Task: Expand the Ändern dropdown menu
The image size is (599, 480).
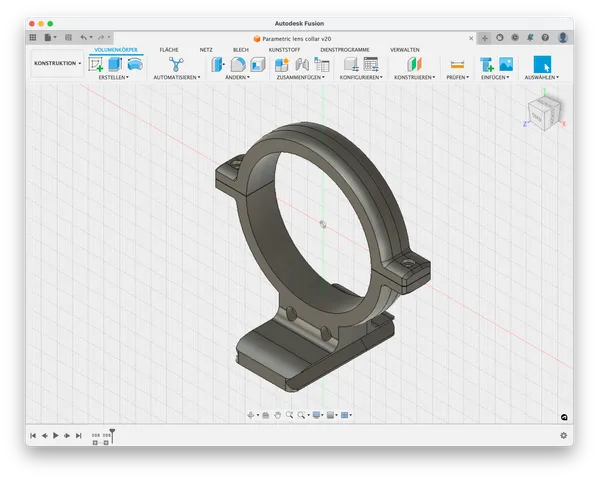Action: (237, 77)
